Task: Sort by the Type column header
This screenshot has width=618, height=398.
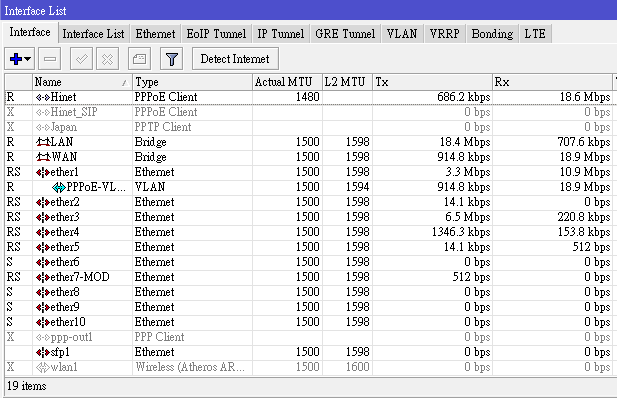Action: pyautogui.click(x=192, y=82)
